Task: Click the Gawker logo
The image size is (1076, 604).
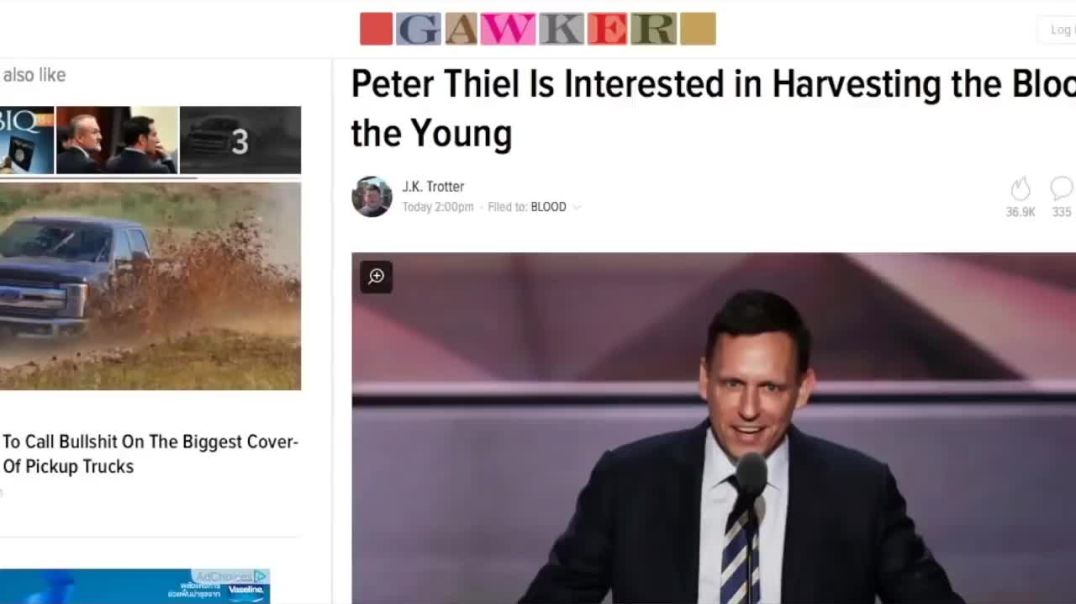Action: pos(537,29)
